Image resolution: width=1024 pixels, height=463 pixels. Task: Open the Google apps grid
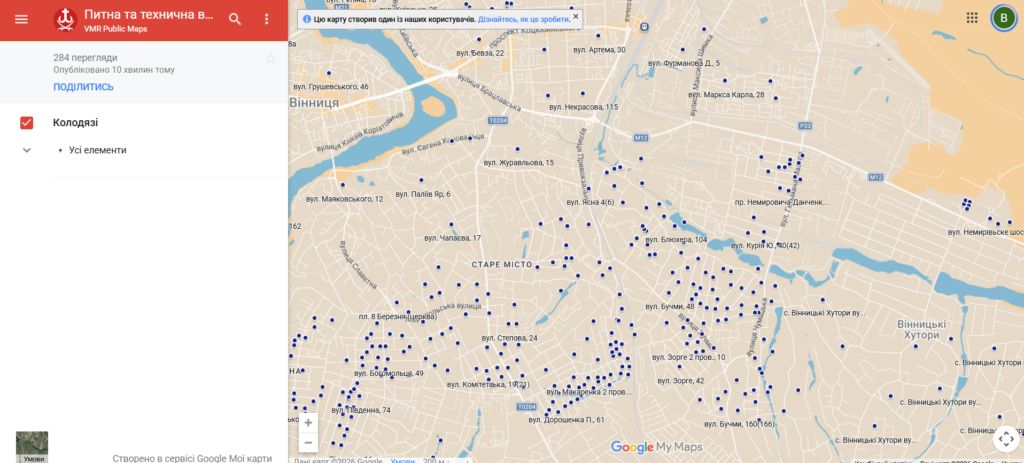coord(972,18)
